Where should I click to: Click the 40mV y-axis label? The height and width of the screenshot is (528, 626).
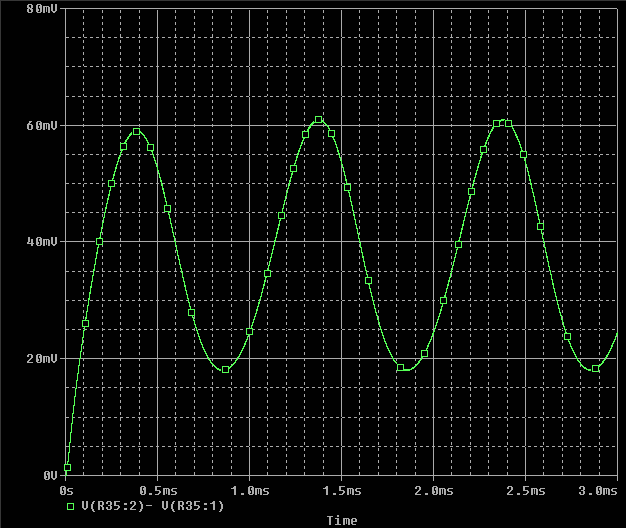click(42, 241)
